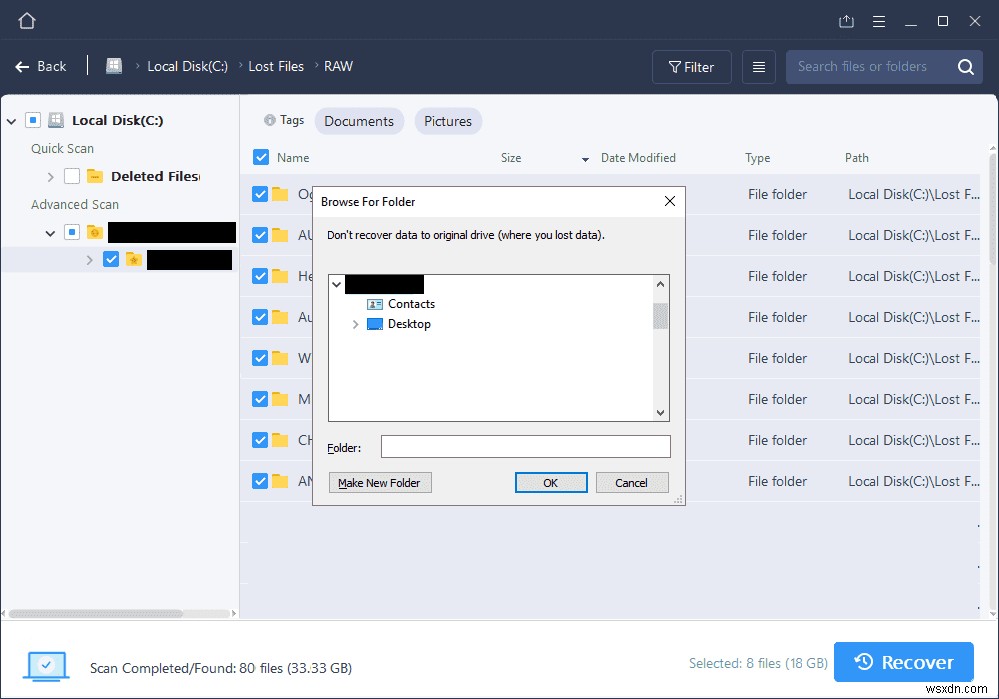Click the dialog tree scrollbar thumb
The width and height of the screenshot is (999, 699).
point(661,316)
